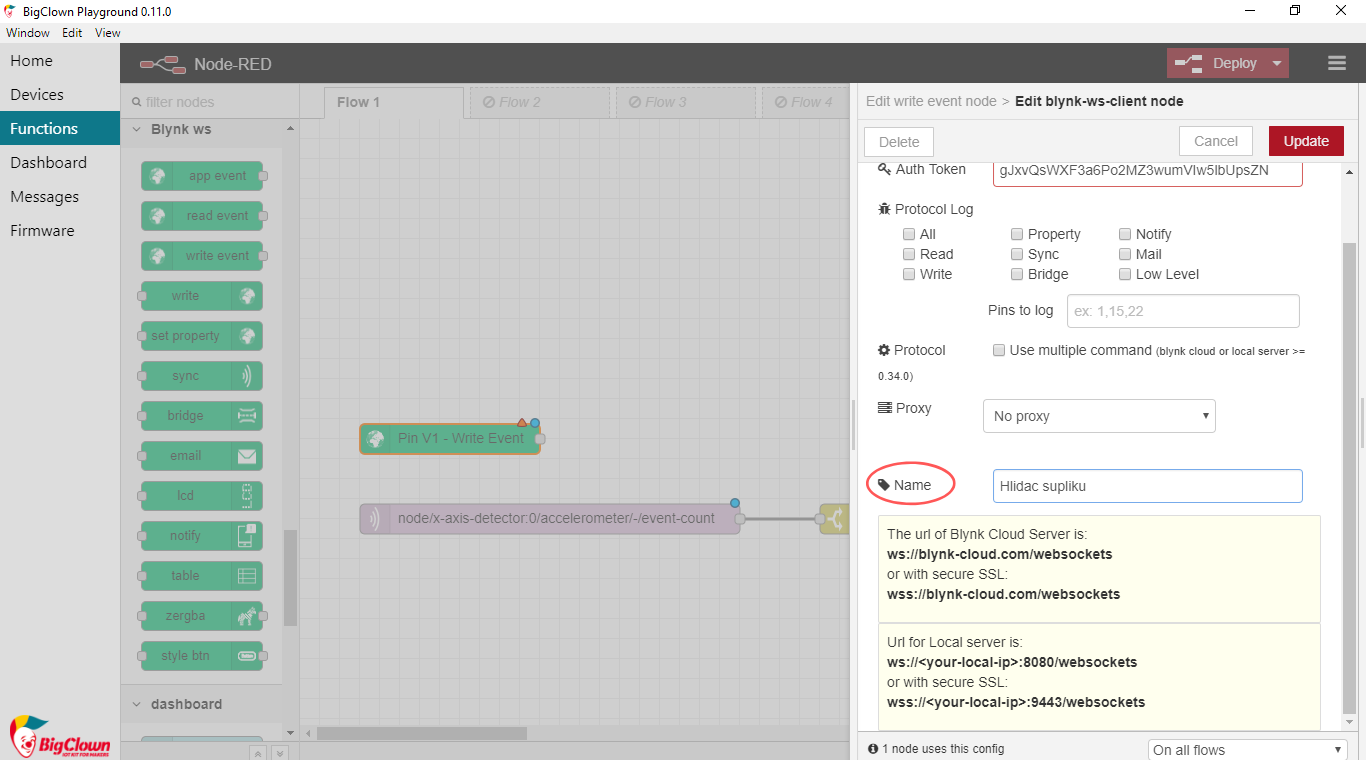1366x760 pixels.
Task: Click the canvas horizontal scrollbar
Action: tap(422, 734)
